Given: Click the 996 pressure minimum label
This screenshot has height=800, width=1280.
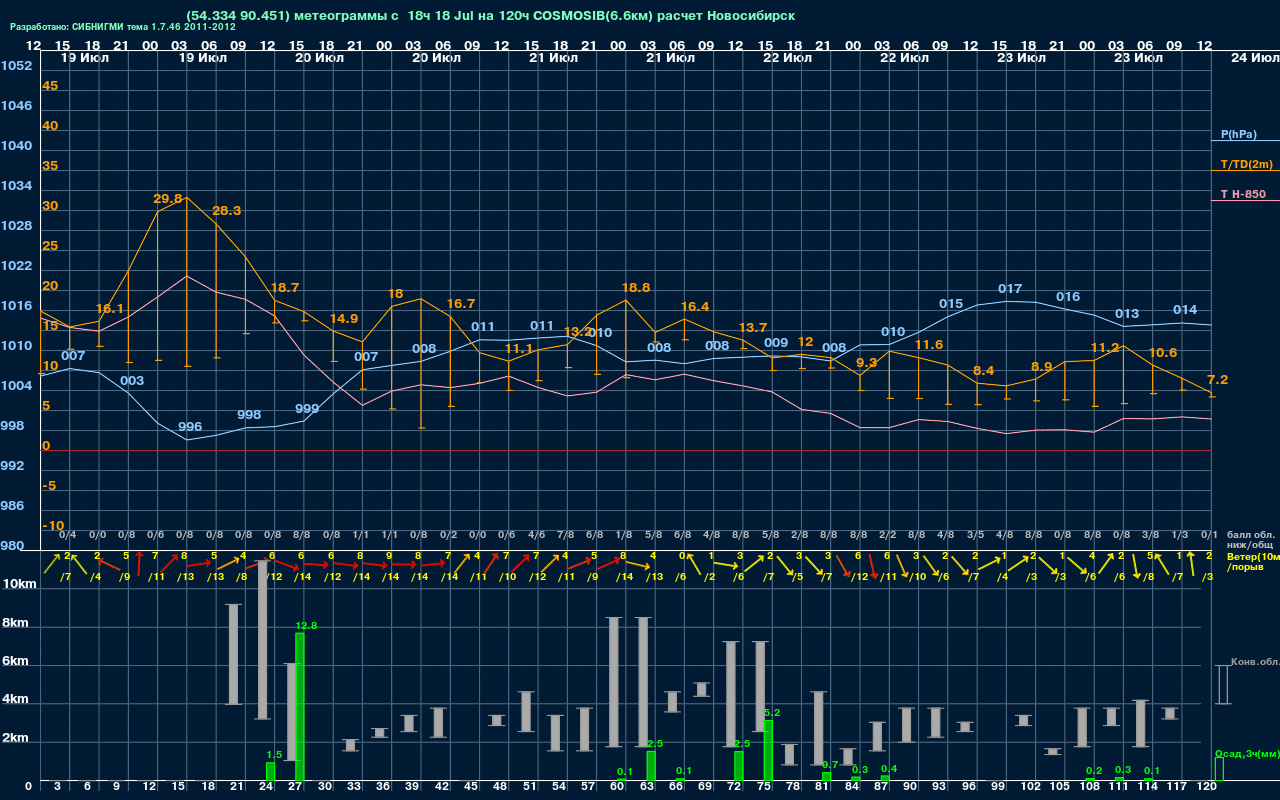Looking at the screenshot, I should click(190, 427).
